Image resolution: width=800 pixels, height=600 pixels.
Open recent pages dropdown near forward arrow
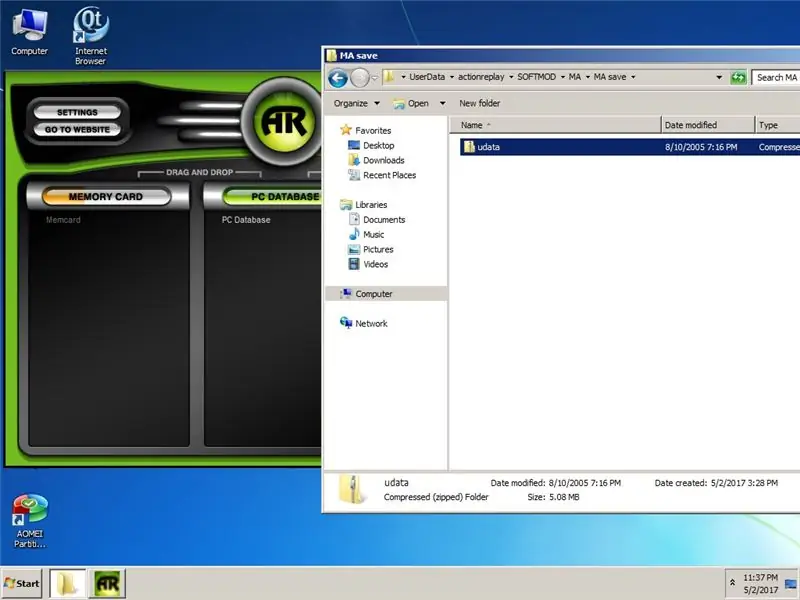(x=375, y=78)
